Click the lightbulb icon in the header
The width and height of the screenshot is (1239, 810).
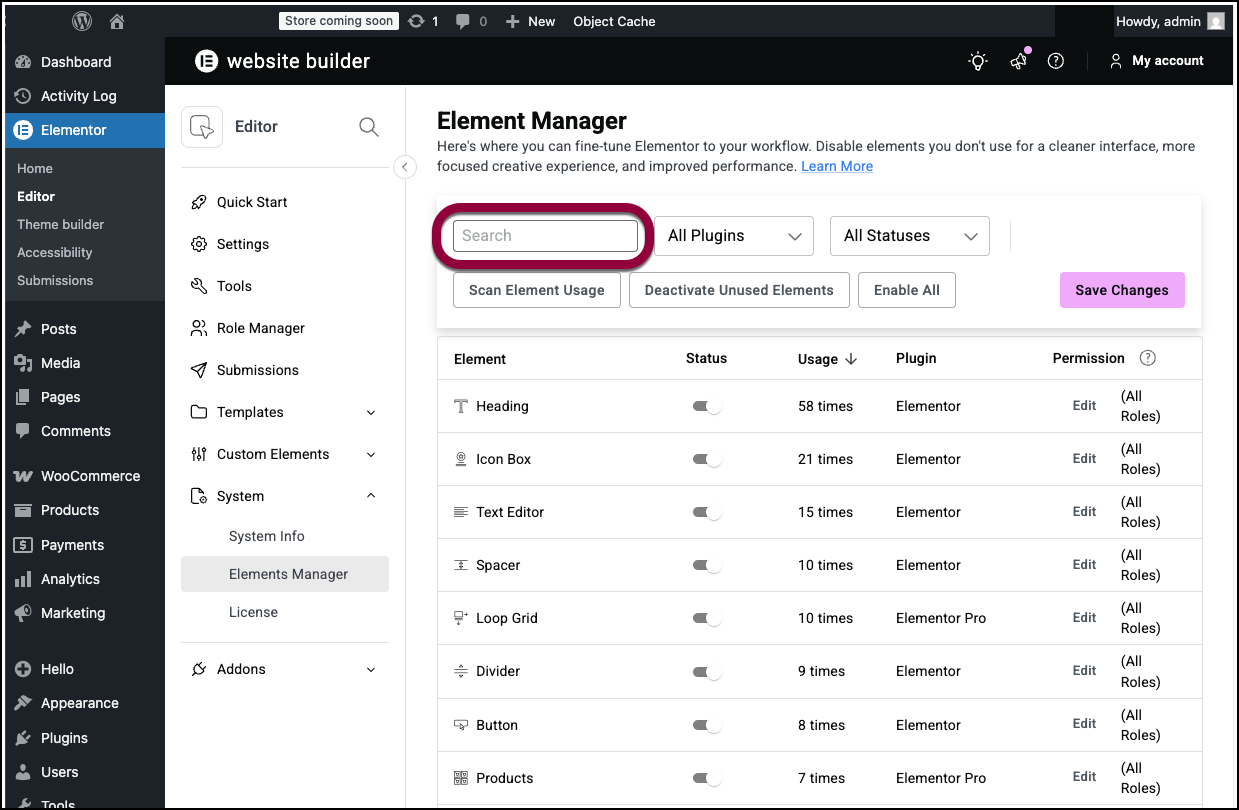click(978, 61)
